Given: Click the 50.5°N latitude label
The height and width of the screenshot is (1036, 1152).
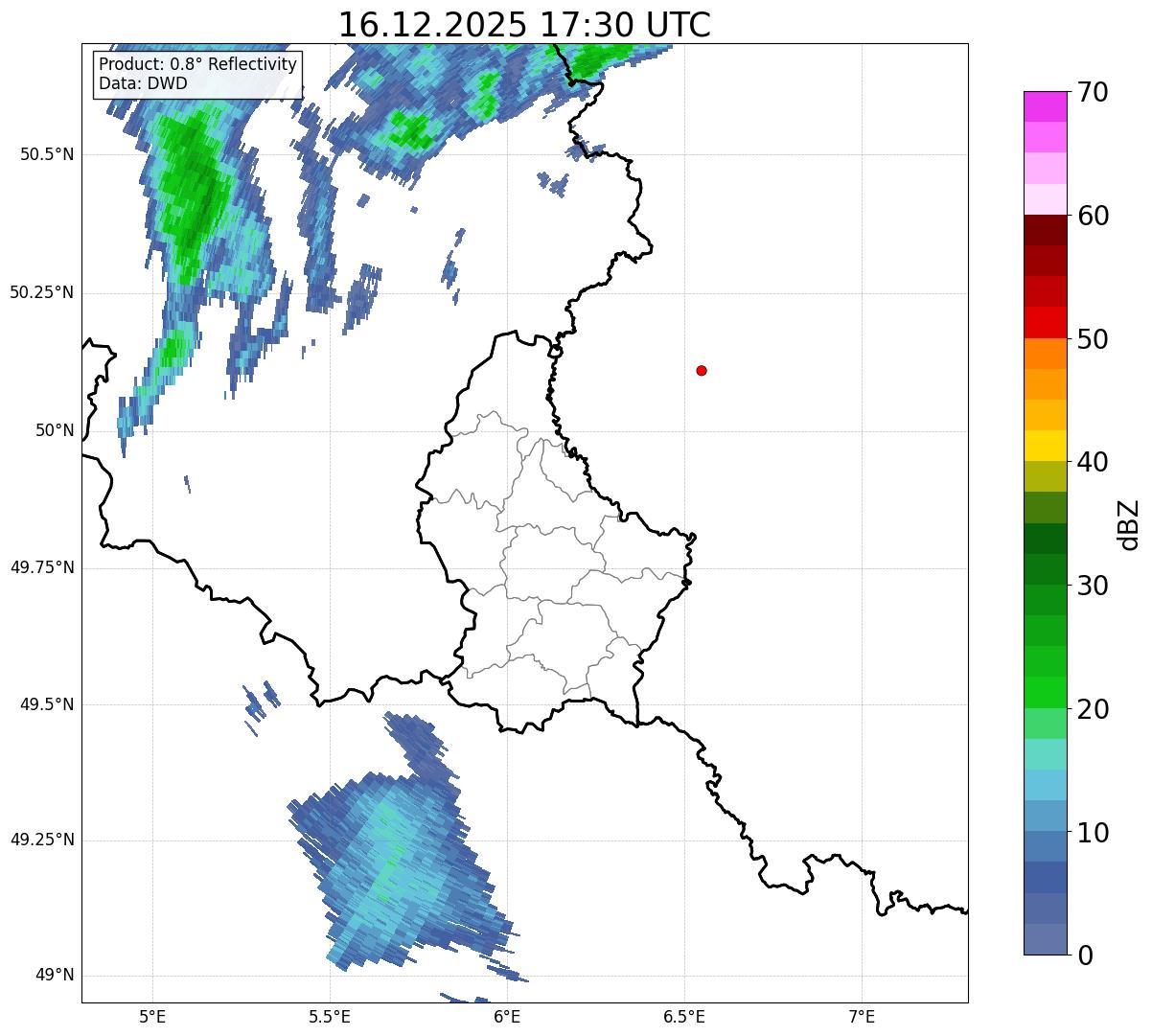Looking at the screenshot, I should click(47, 154).
